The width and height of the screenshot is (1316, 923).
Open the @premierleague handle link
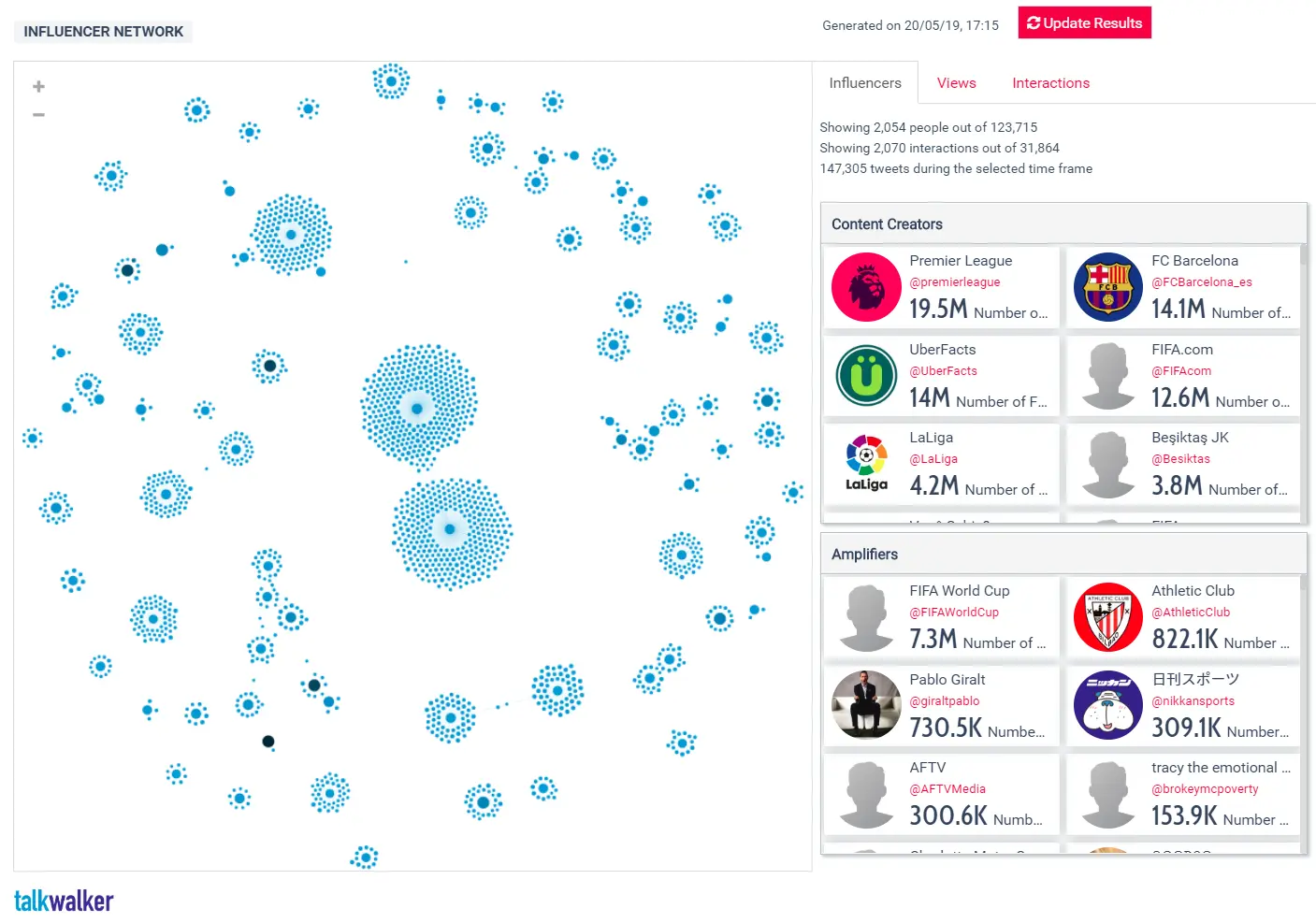coord(954,282)
